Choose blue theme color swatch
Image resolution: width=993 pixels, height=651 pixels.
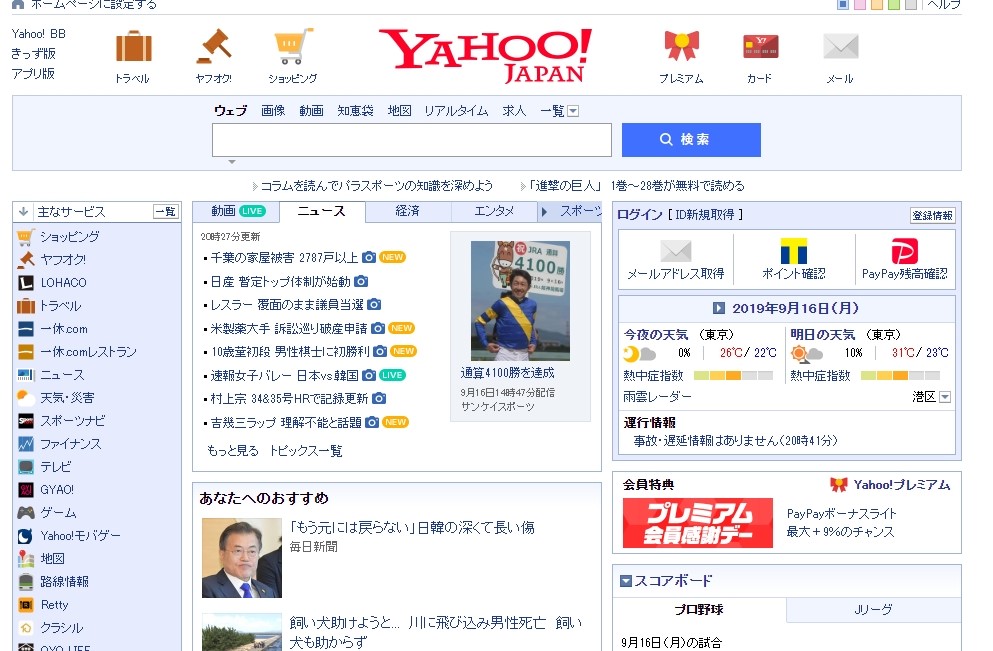click(x=843, y=4)
